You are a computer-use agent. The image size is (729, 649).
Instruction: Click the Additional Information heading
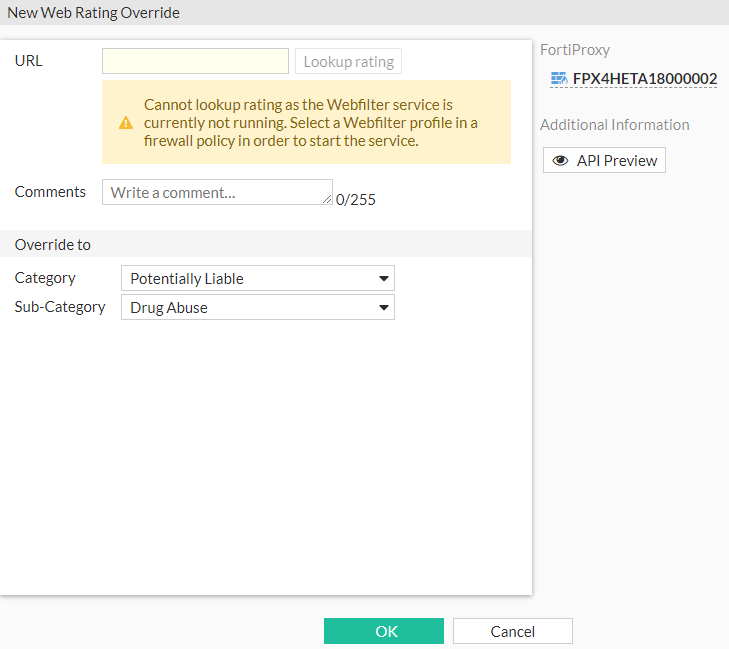tap(614, 125)
